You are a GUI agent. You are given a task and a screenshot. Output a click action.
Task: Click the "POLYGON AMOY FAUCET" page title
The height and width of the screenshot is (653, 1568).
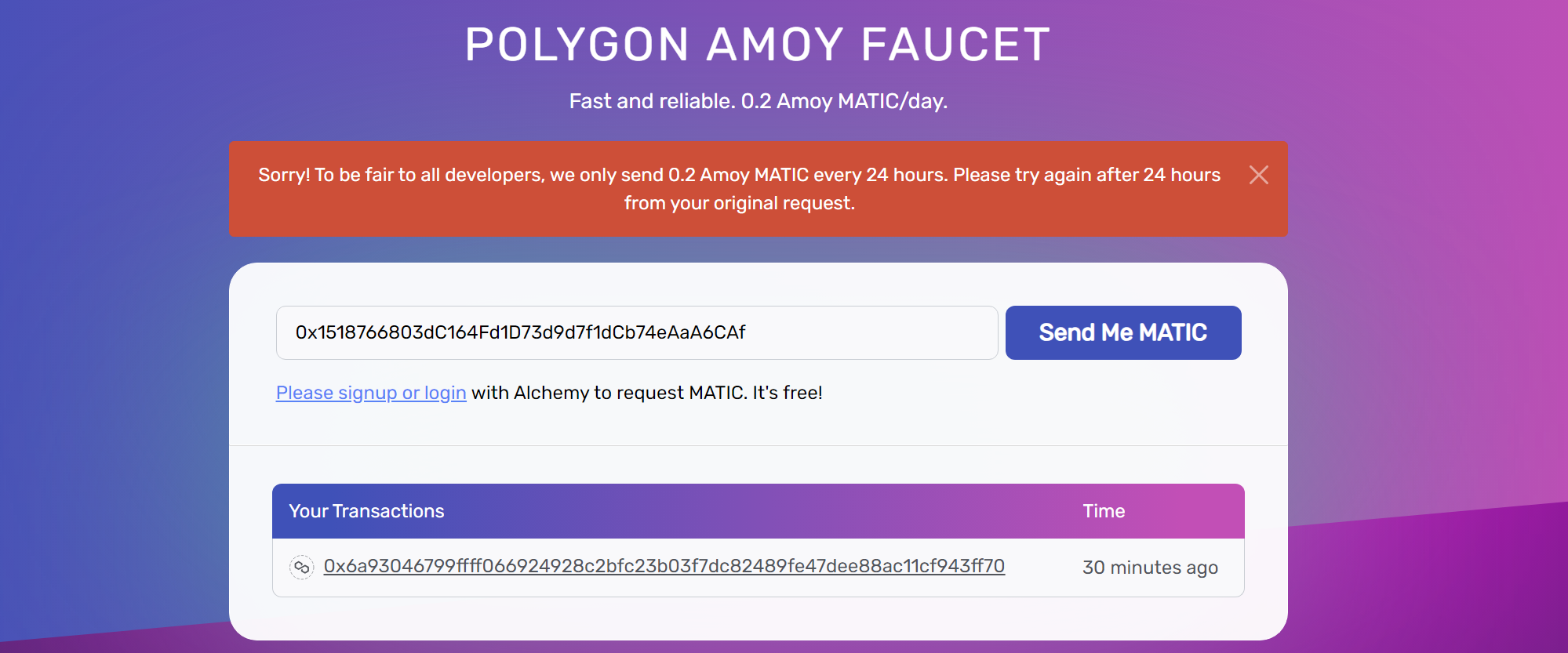757,45
